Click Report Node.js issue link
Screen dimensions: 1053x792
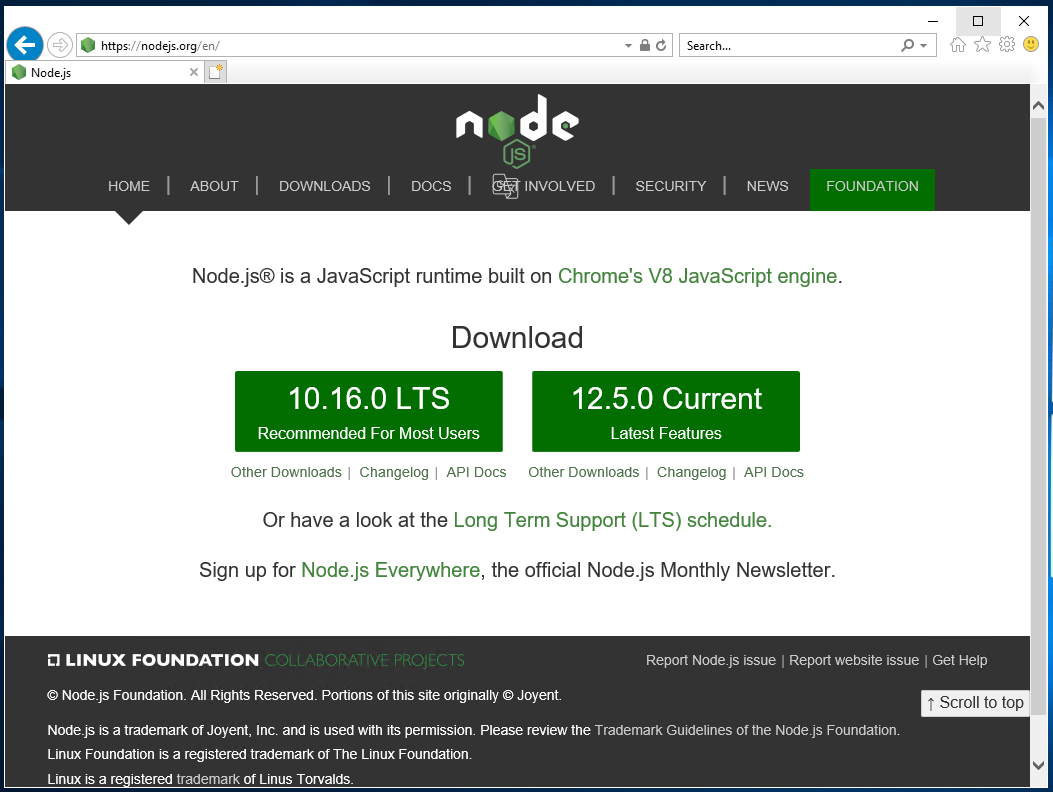tap(711, 660)
